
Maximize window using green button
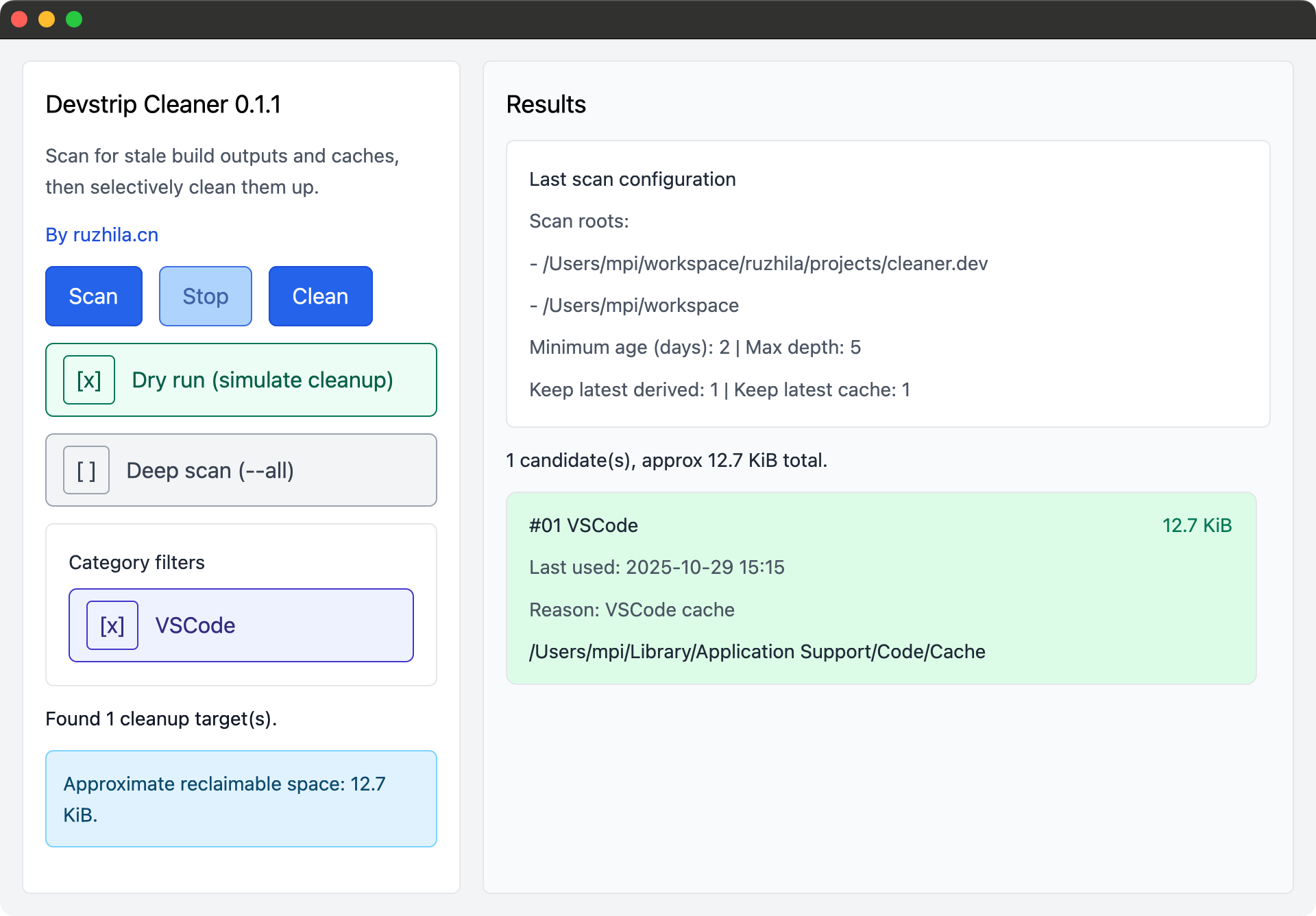pos(74,19)
